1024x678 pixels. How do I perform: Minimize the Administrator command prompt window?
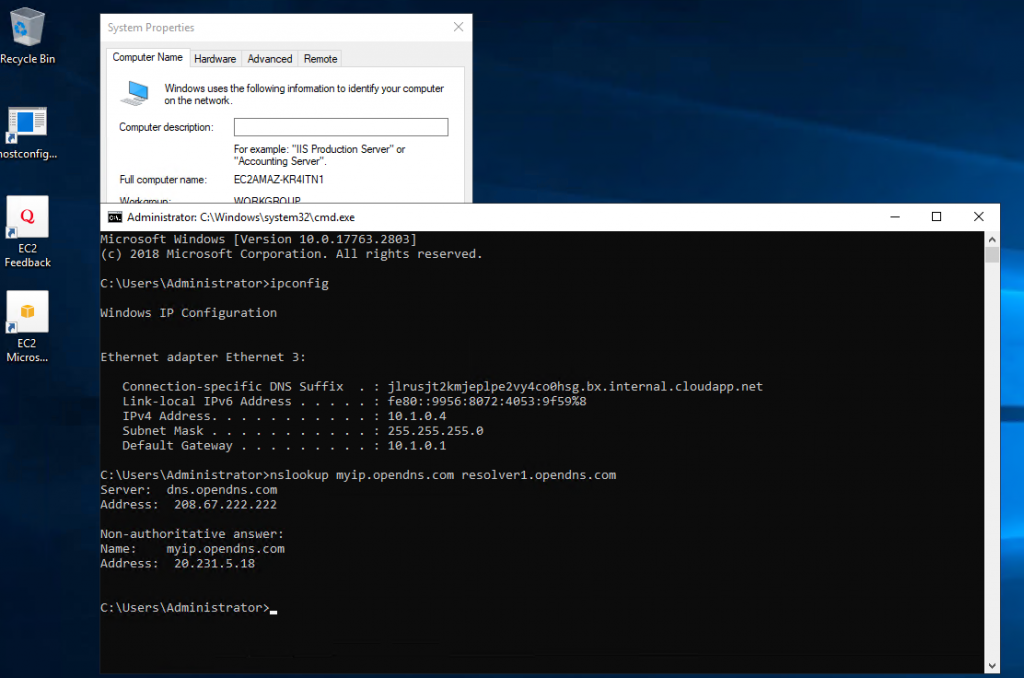click(892, 217)
